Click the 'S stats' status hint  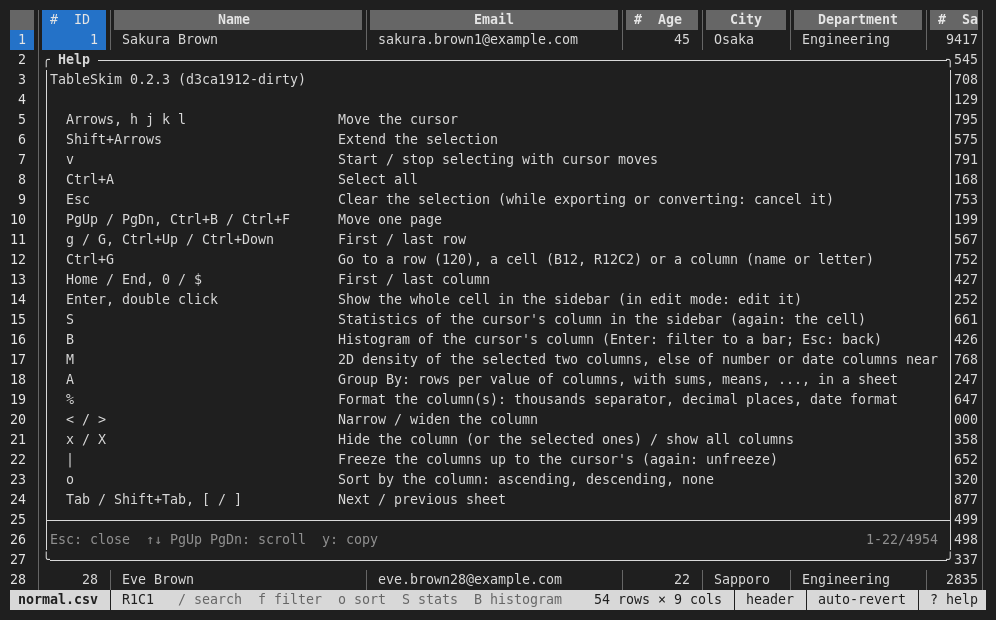coord(429,599)
